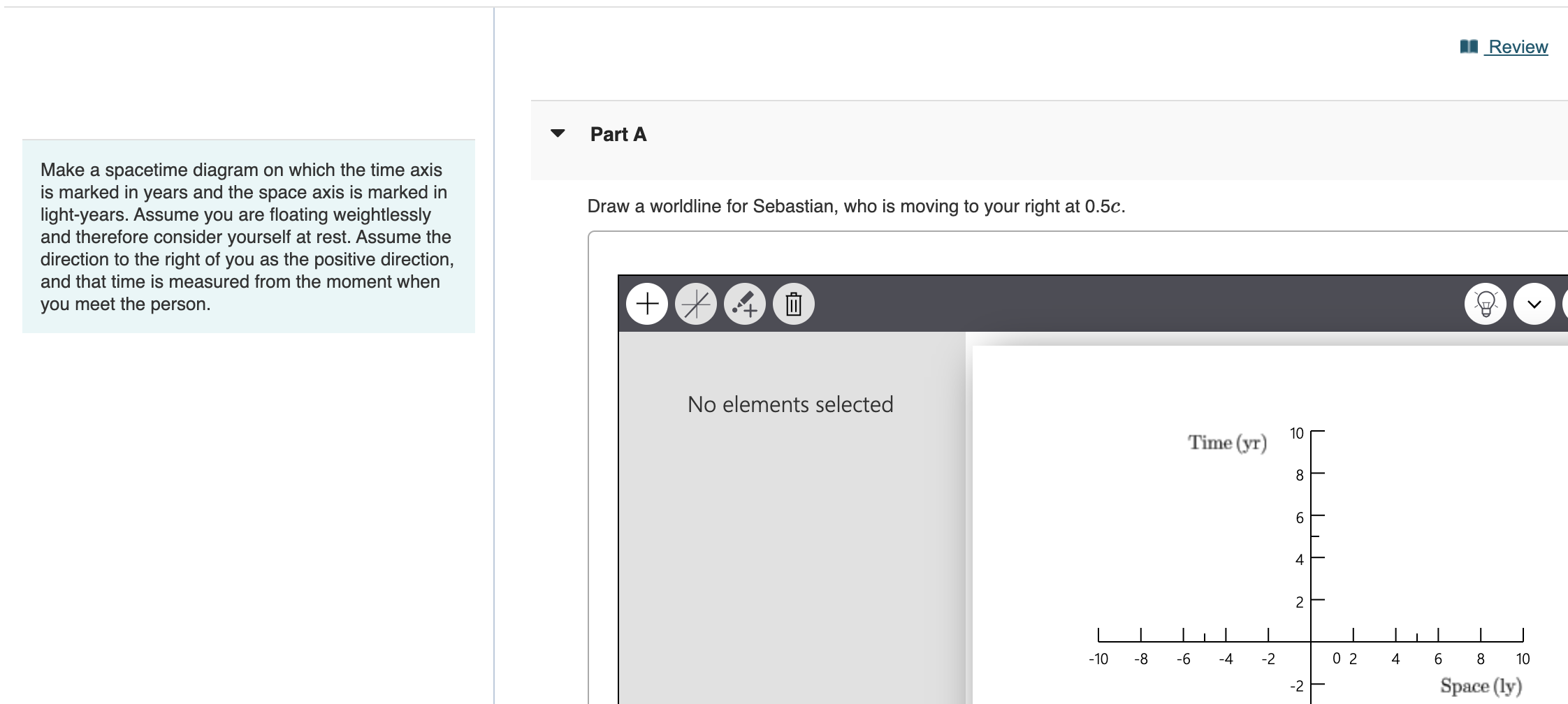Select the add point pencil tool
1568x704 pixels.
point(745,304)
